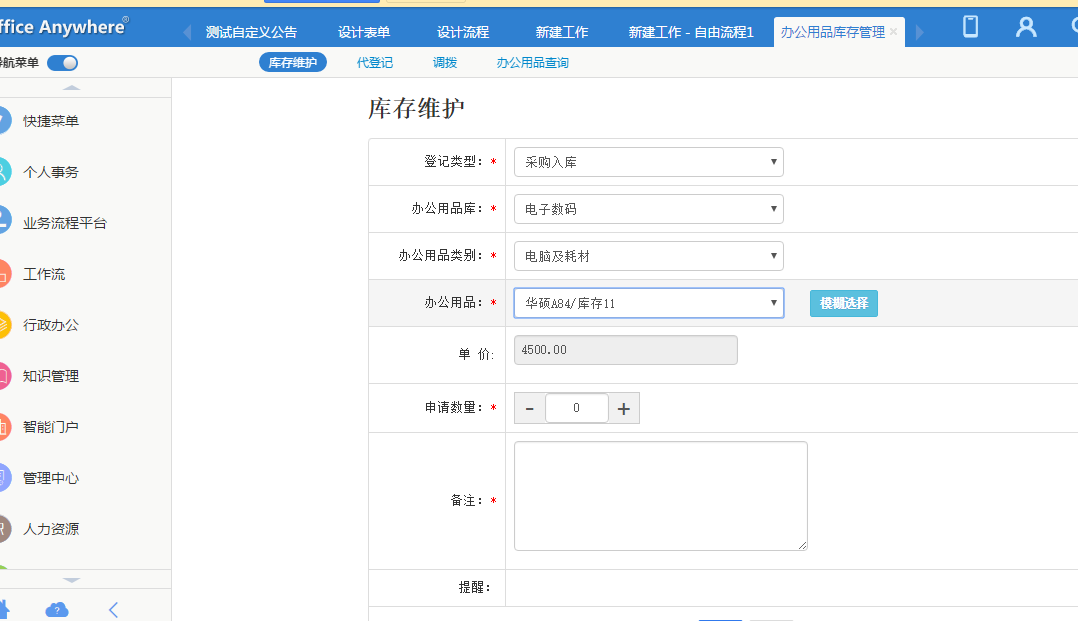Open the 登记类型 dropdown
Screen dimensions: 1078x621
click(x=648, y=162)
